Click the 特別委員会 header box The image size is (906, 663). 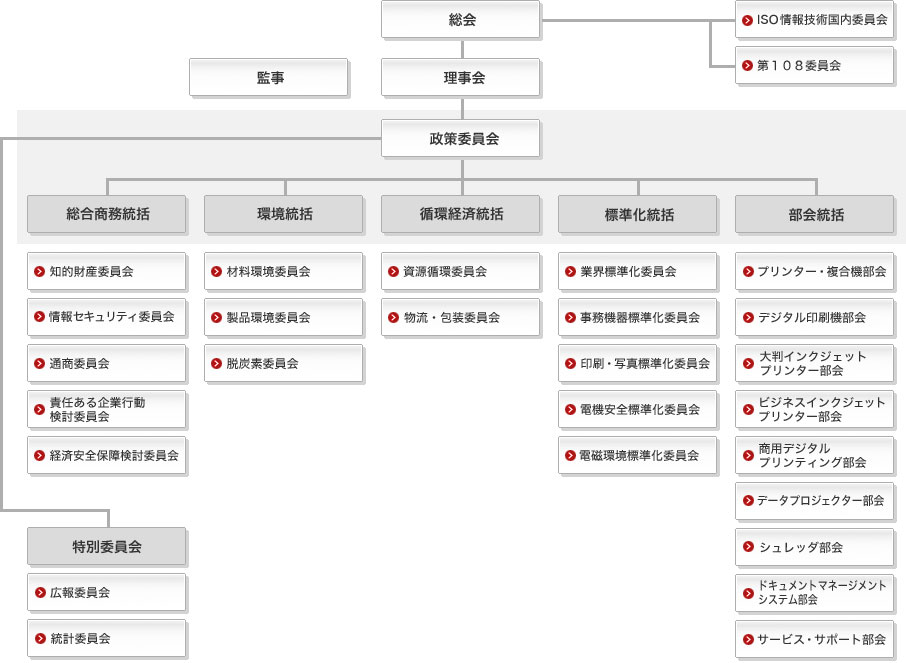click(106, 546)
